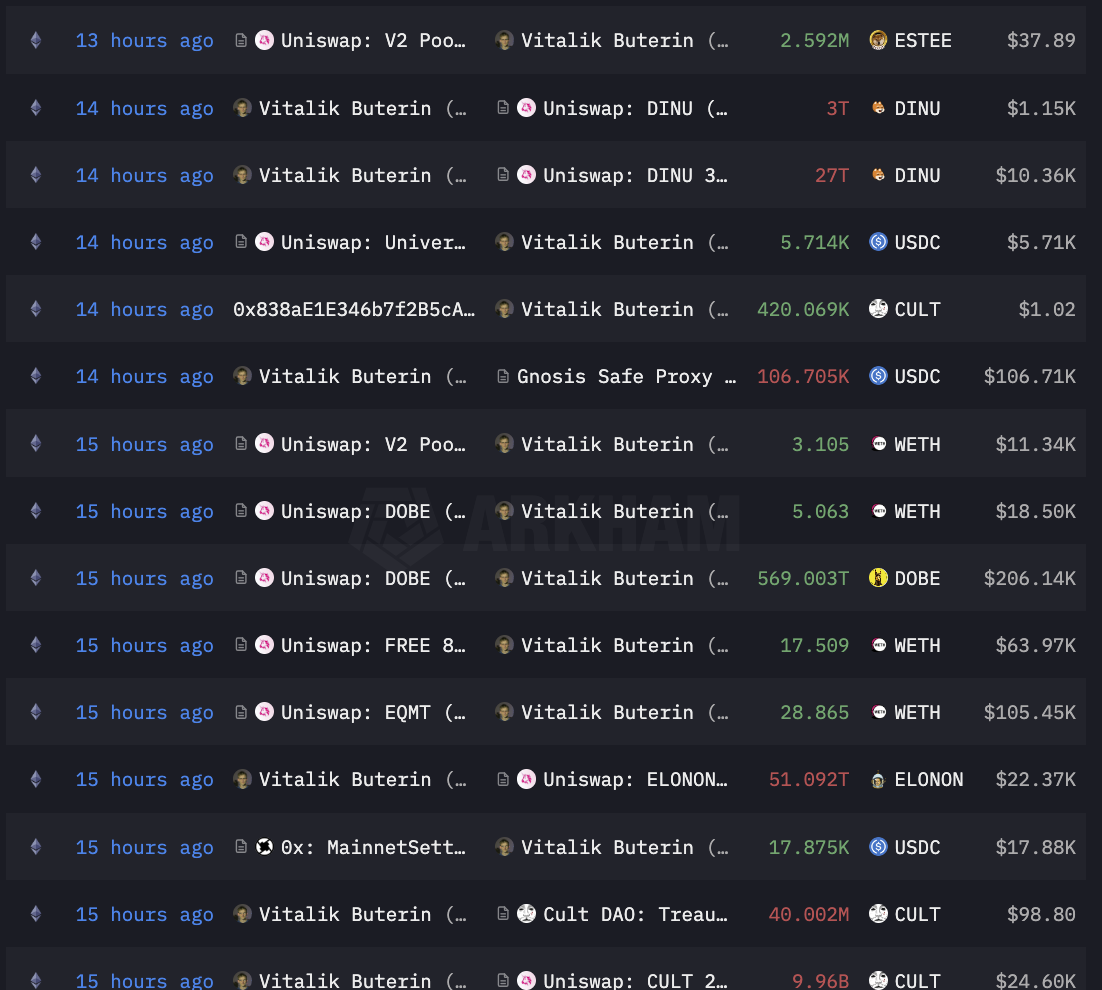Click the DOBE token icon

(x=878, y=578)
